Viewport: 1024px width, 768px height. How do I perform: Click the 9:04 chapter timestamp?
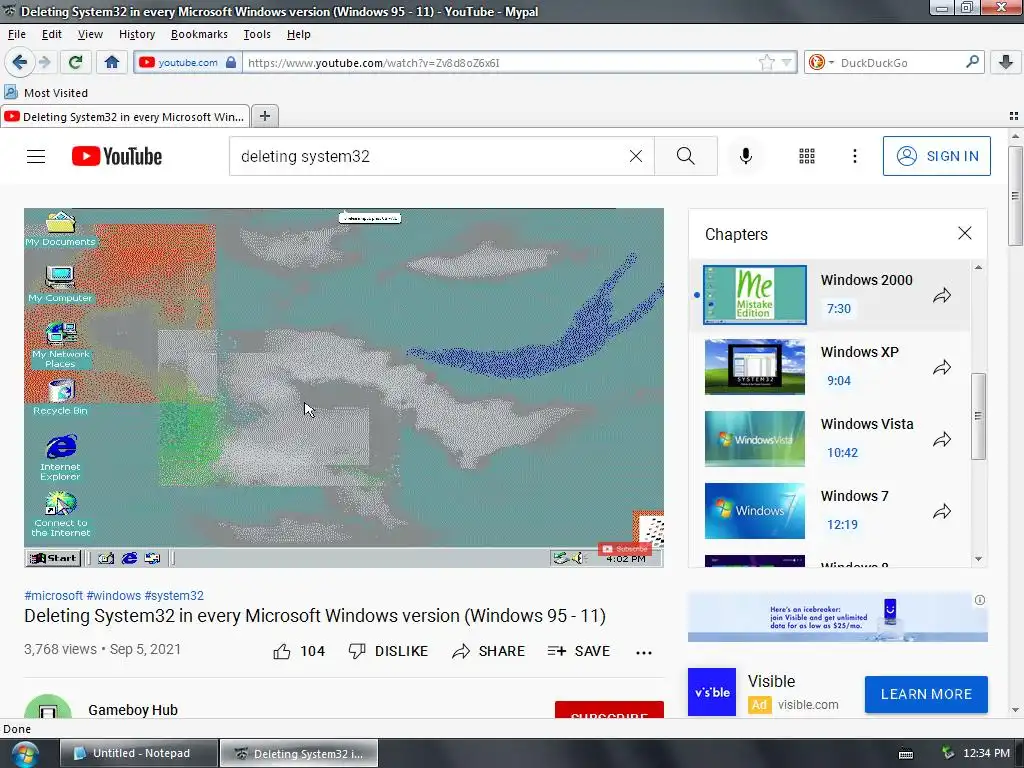[839, 380]
